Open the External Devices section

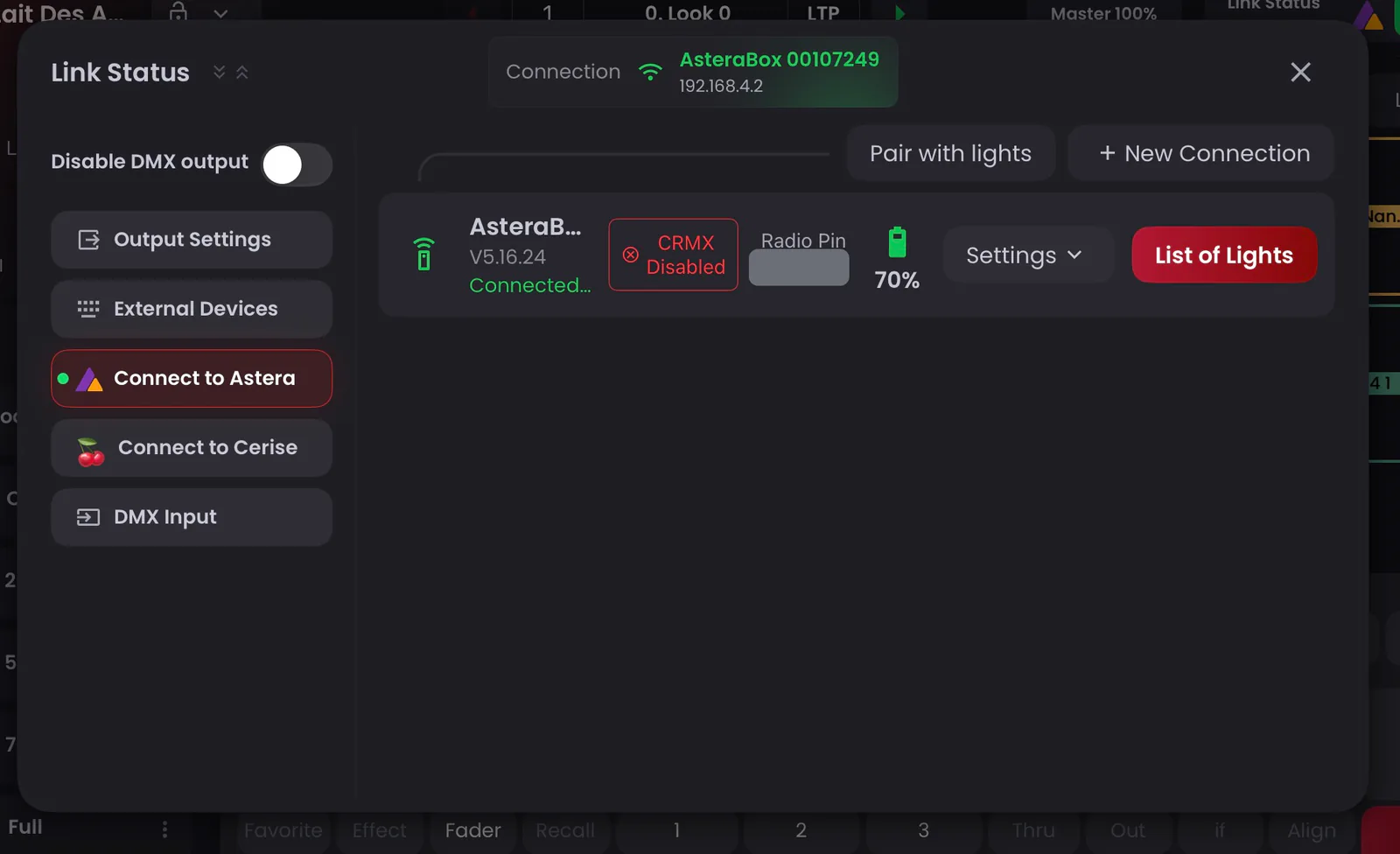tap(192, 309)
